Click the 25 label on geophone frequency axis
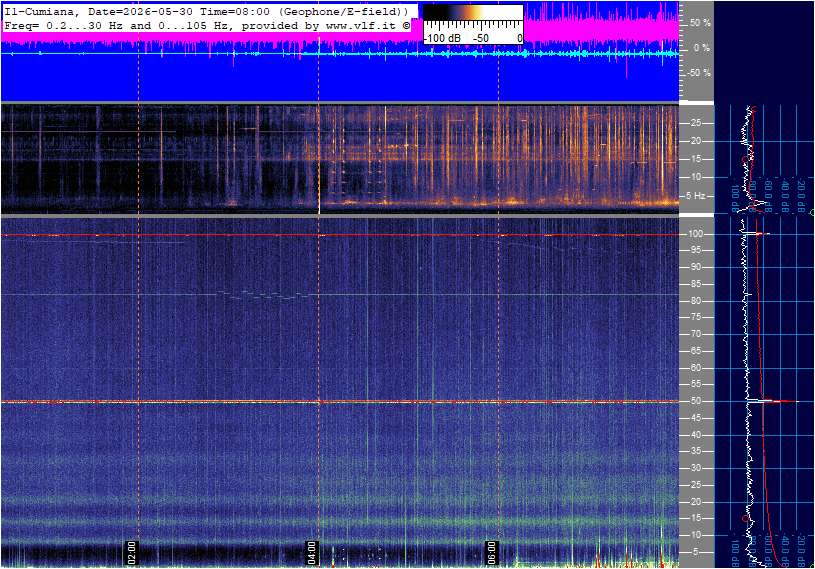Image resolution: width=815 pixels, height=569 pixels. click(695, 123)
